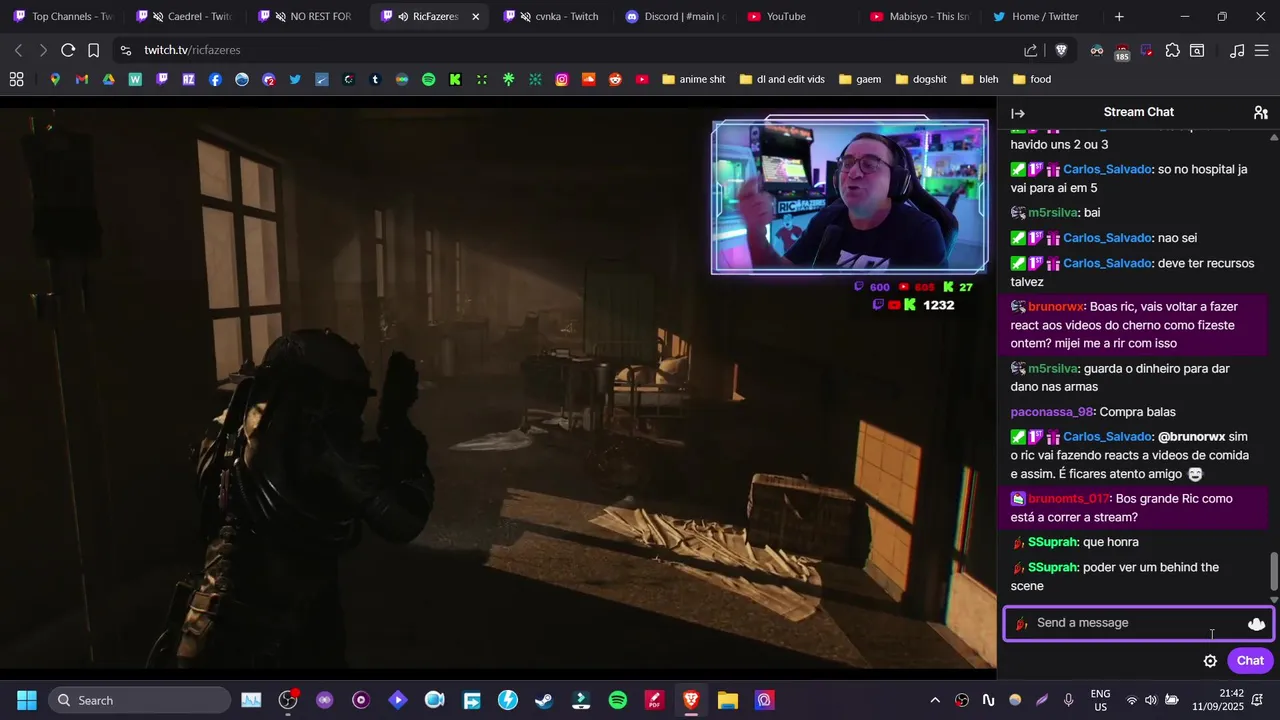Click the @brunorwx mention in chat
Screen dimensions: 1280x720
click(x=1191, y=437)
